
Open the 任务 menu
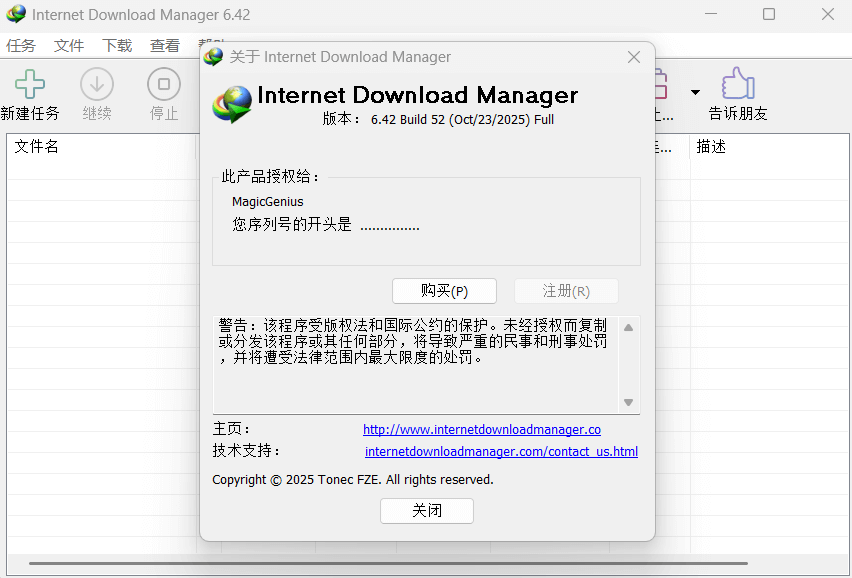(21, 46)
